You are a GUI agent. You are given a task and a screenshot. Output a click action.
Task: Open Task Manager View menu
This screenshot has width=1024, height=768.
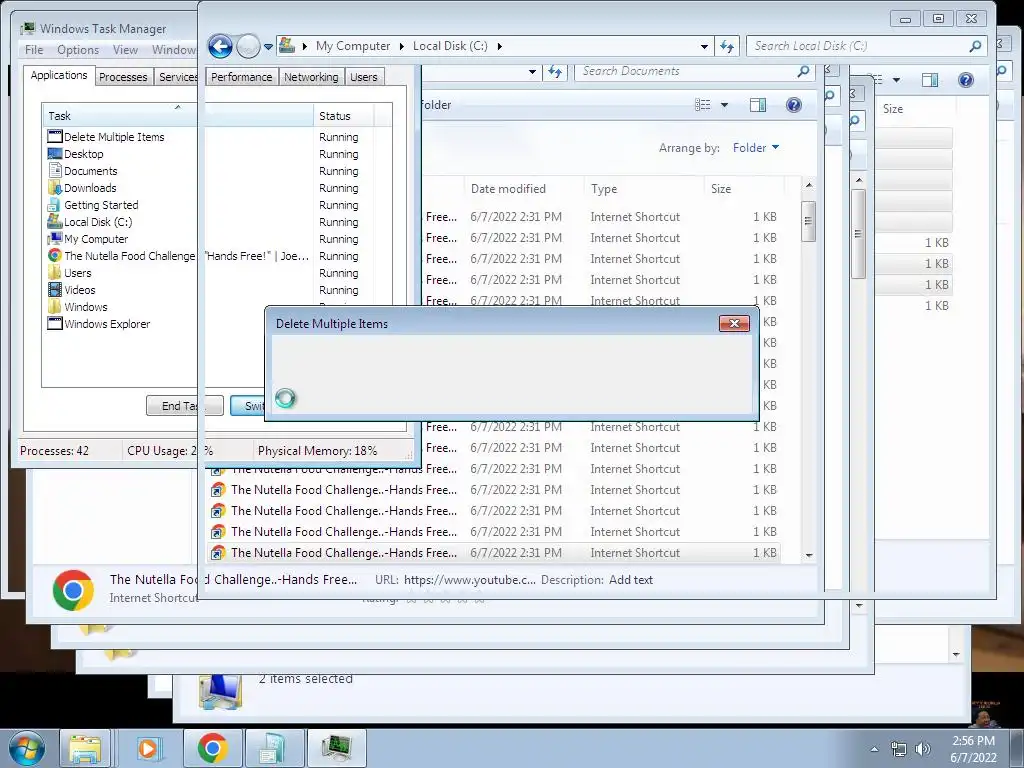pyautogui.click(x=125, y=50)
